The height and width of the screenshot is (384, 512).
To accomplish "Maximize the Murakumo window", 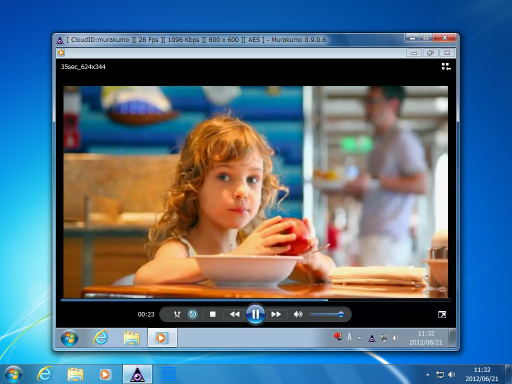I will click(426, 38).
